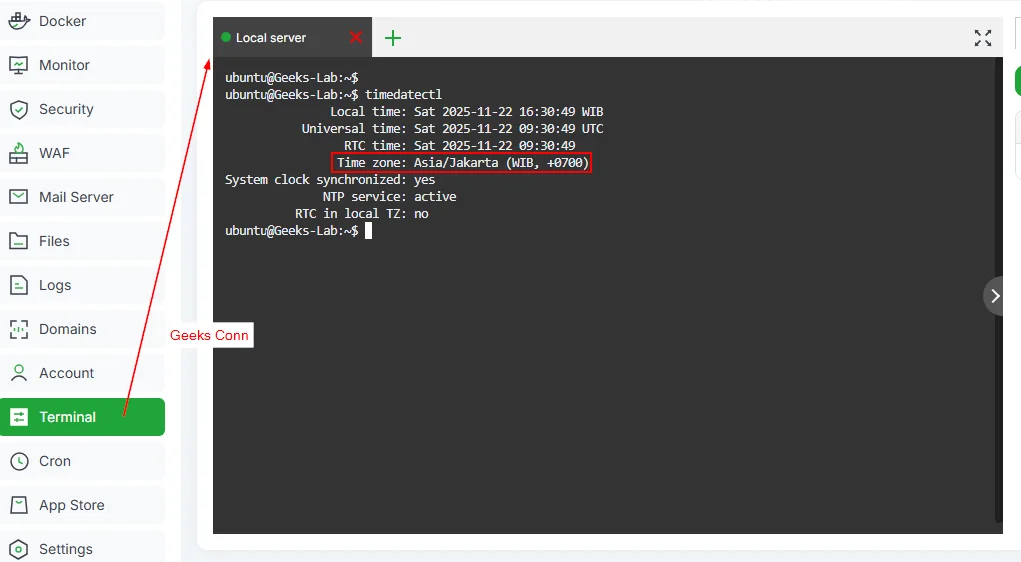
Task: Go to the Security page
Action: pos(82,109)
